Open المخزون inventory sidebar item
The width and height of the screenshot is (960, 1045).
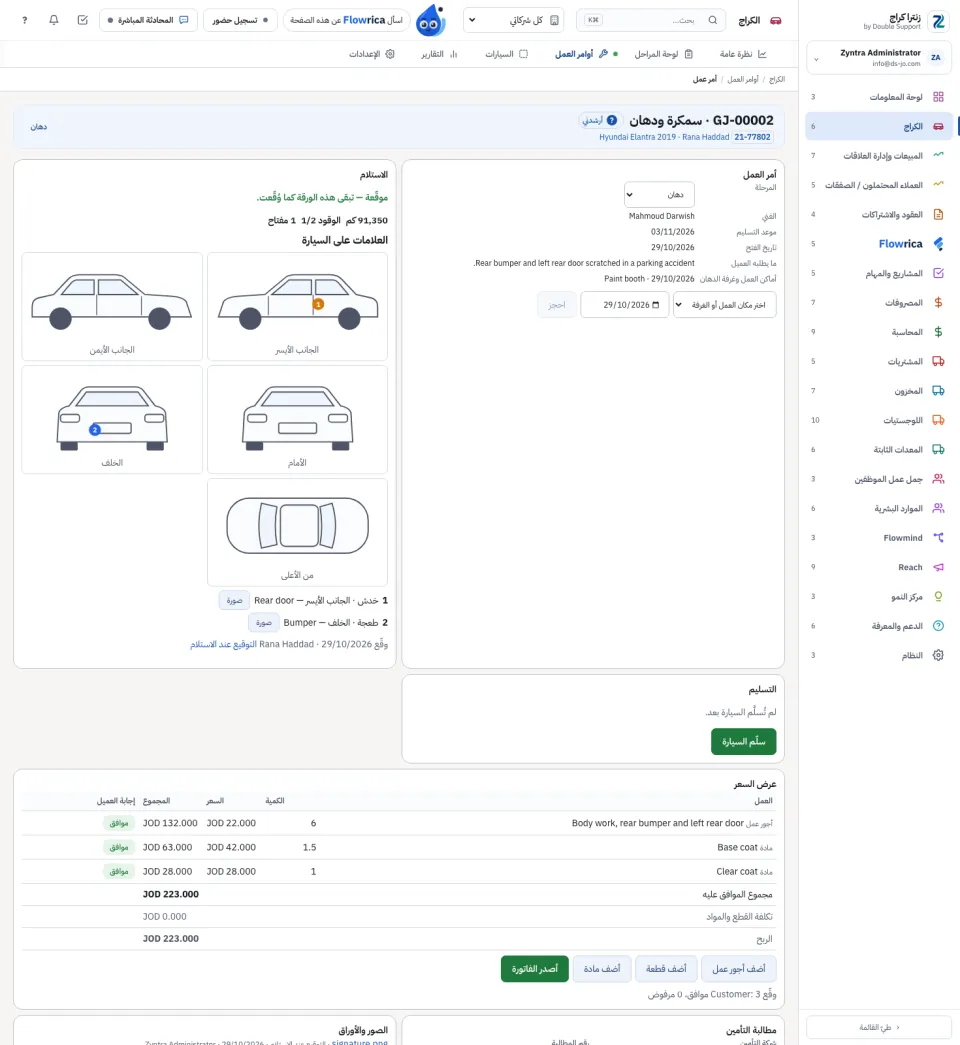pos(879,391)
